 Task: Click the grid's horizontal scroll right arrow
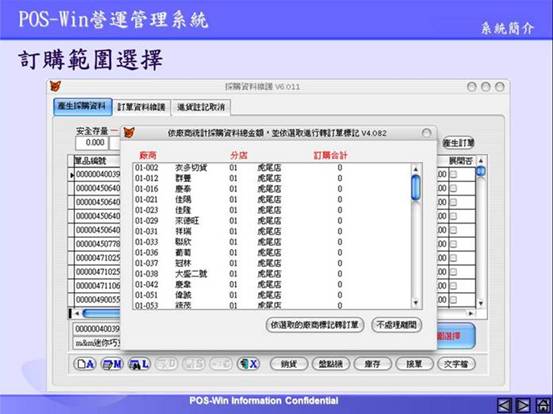tap(470, 313)
